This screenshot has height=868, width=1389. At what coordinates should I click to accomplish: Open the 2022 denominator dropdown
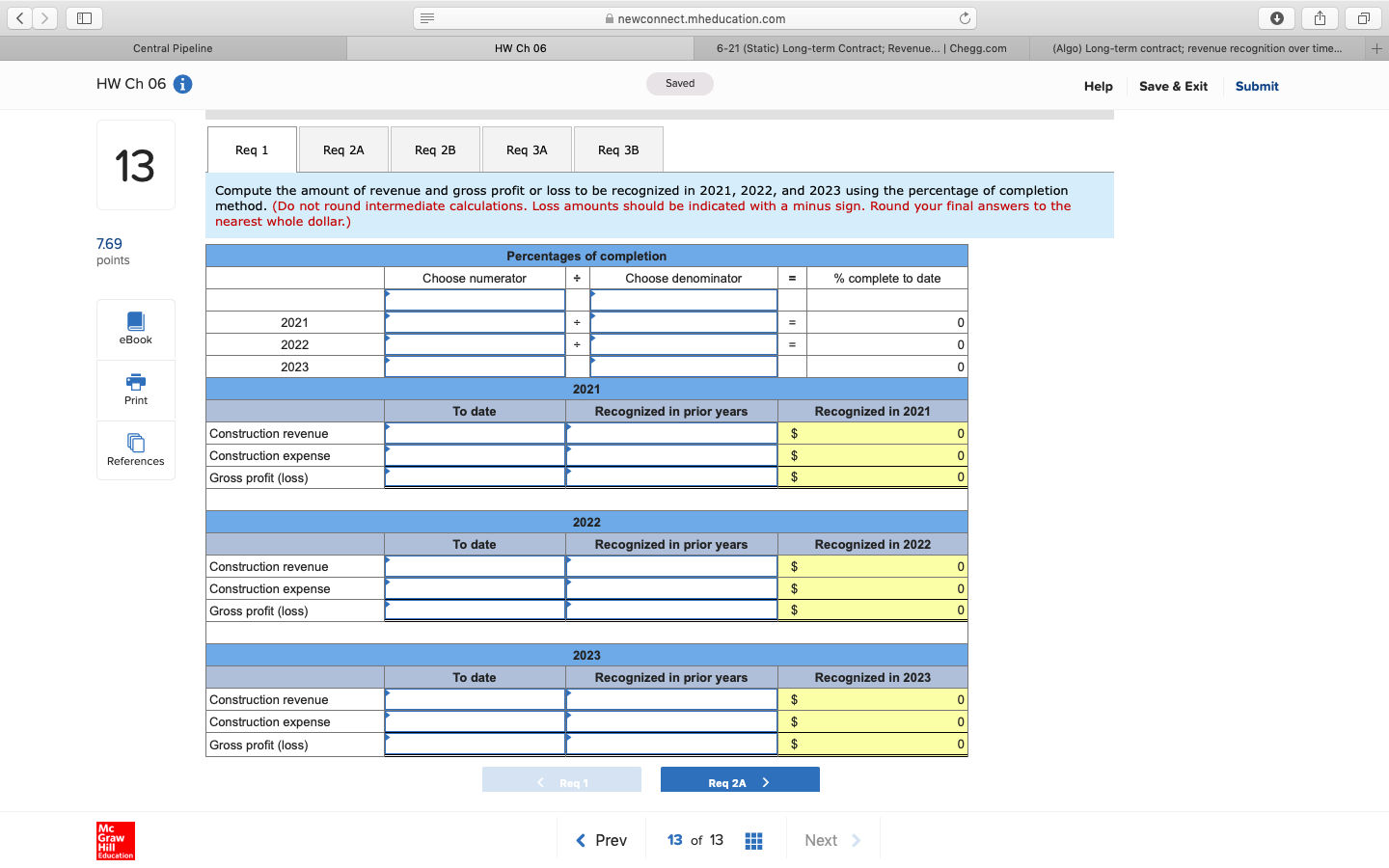(x=684, y=344)
